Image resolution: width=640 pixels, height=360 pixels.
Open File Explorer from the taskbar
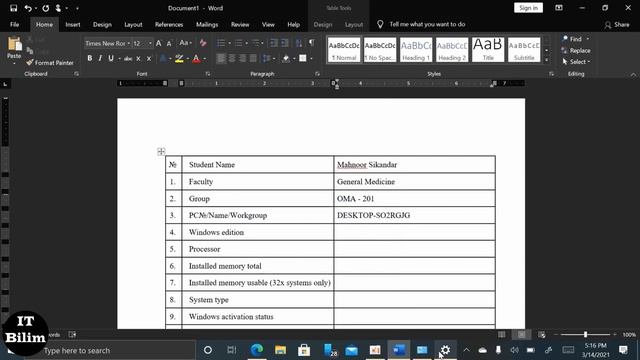[280, 350]
